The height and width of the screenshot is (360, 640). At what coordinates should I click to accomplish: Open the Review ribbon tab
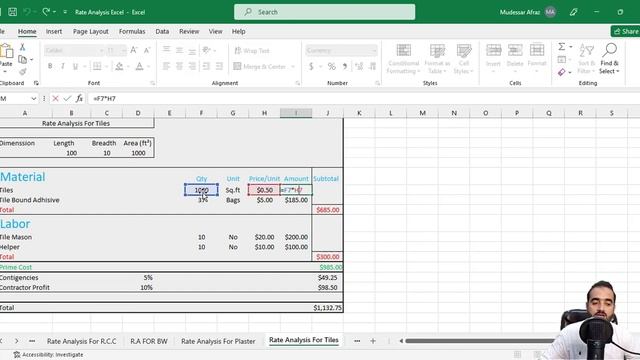(x=189, y=31)
